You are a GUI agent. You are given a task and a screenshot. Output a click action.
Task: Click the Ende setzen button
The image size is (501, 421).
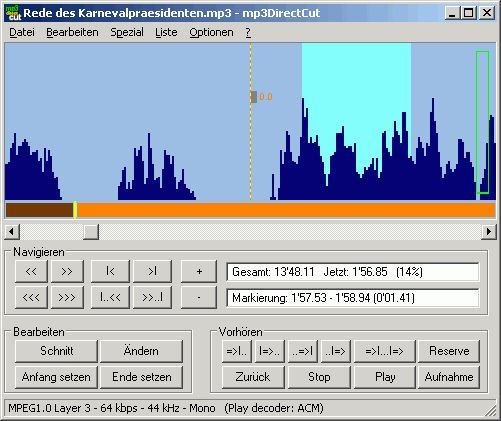pyautogui.click(x=142, y=377)
